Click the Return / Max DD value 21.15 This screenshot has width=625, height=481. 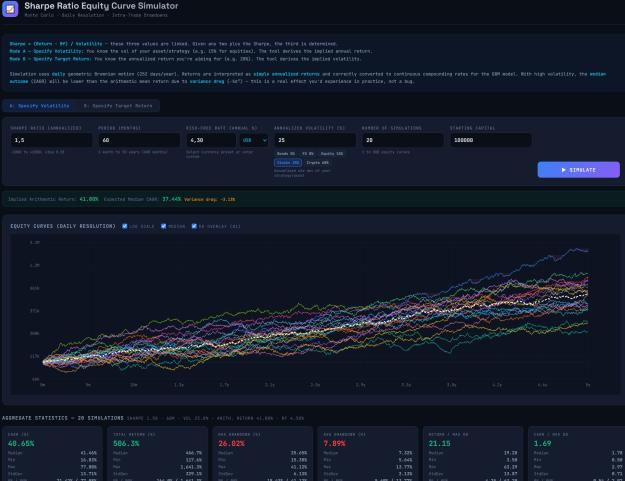pyautogui.click(x=439, y=444)
